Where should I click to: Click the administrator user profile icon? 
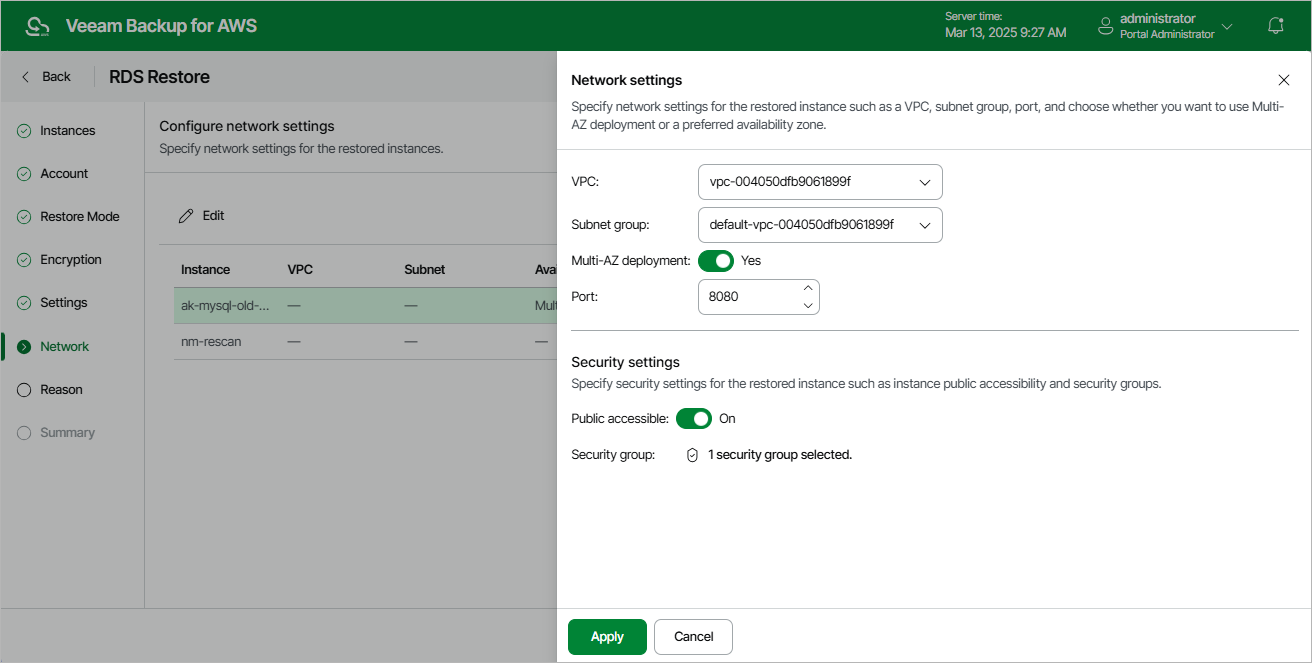click(x=1105, y=26)
